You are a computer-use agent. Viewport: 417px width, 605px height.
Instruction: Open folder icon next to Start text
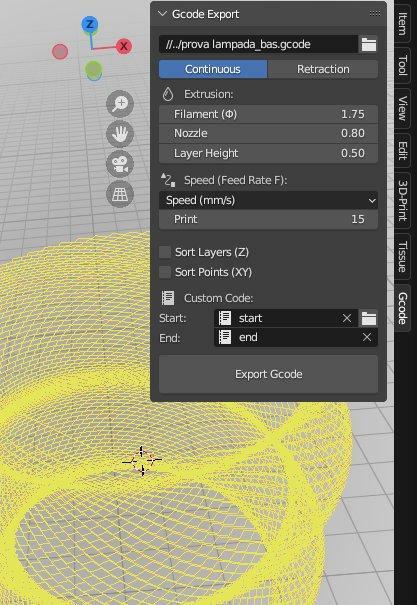(x=369, y=318)
